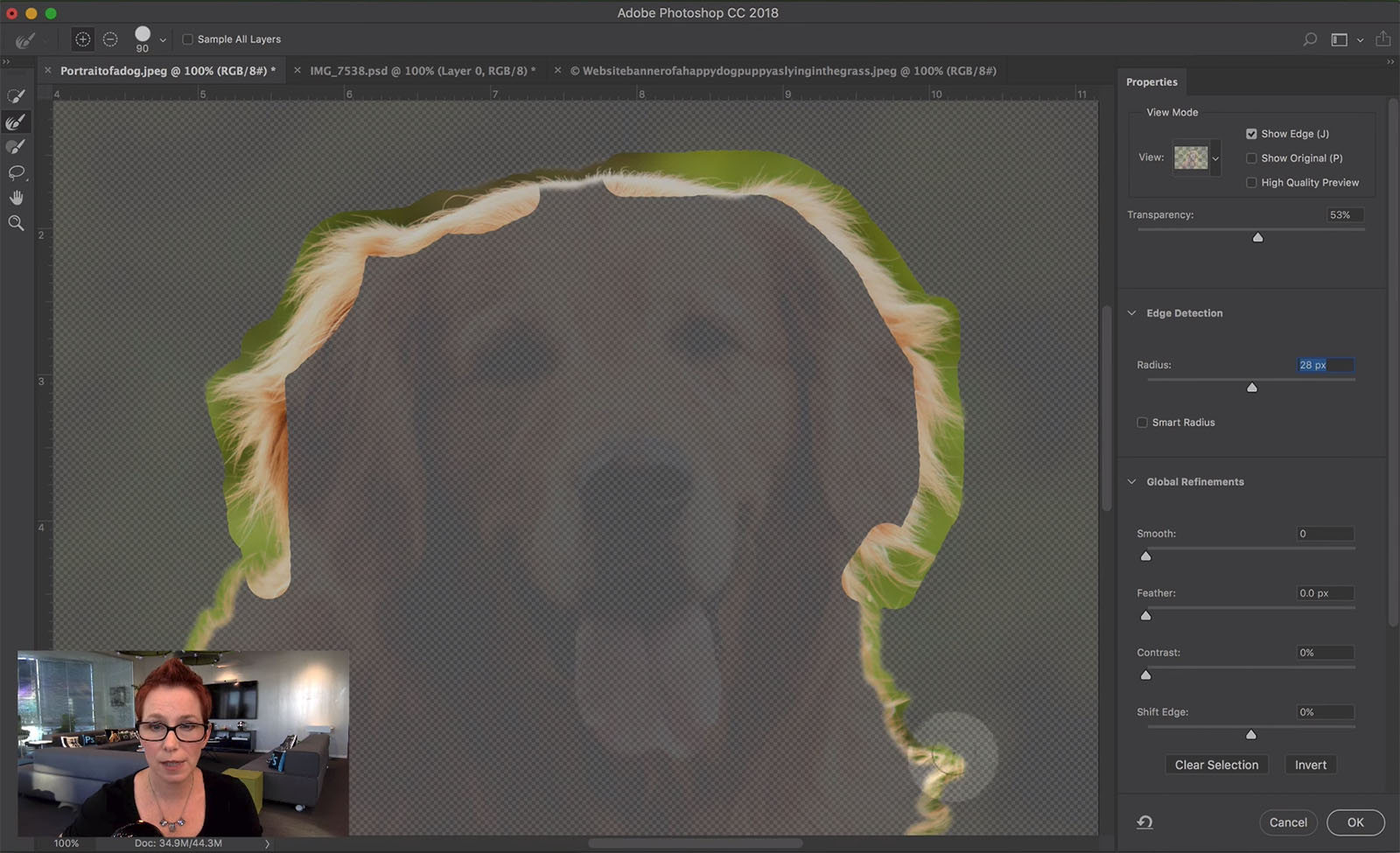The image size is (1400, 853).
Task: Enable Show Original (P)
Action: coord(1252,157)
